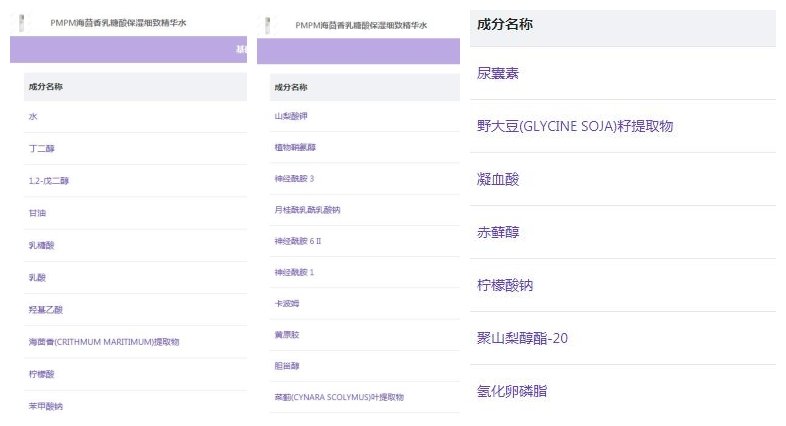Open ingredient 水 in the list
Screen dimensions: 786x426
pyautogui.click(x=33, y=117)
